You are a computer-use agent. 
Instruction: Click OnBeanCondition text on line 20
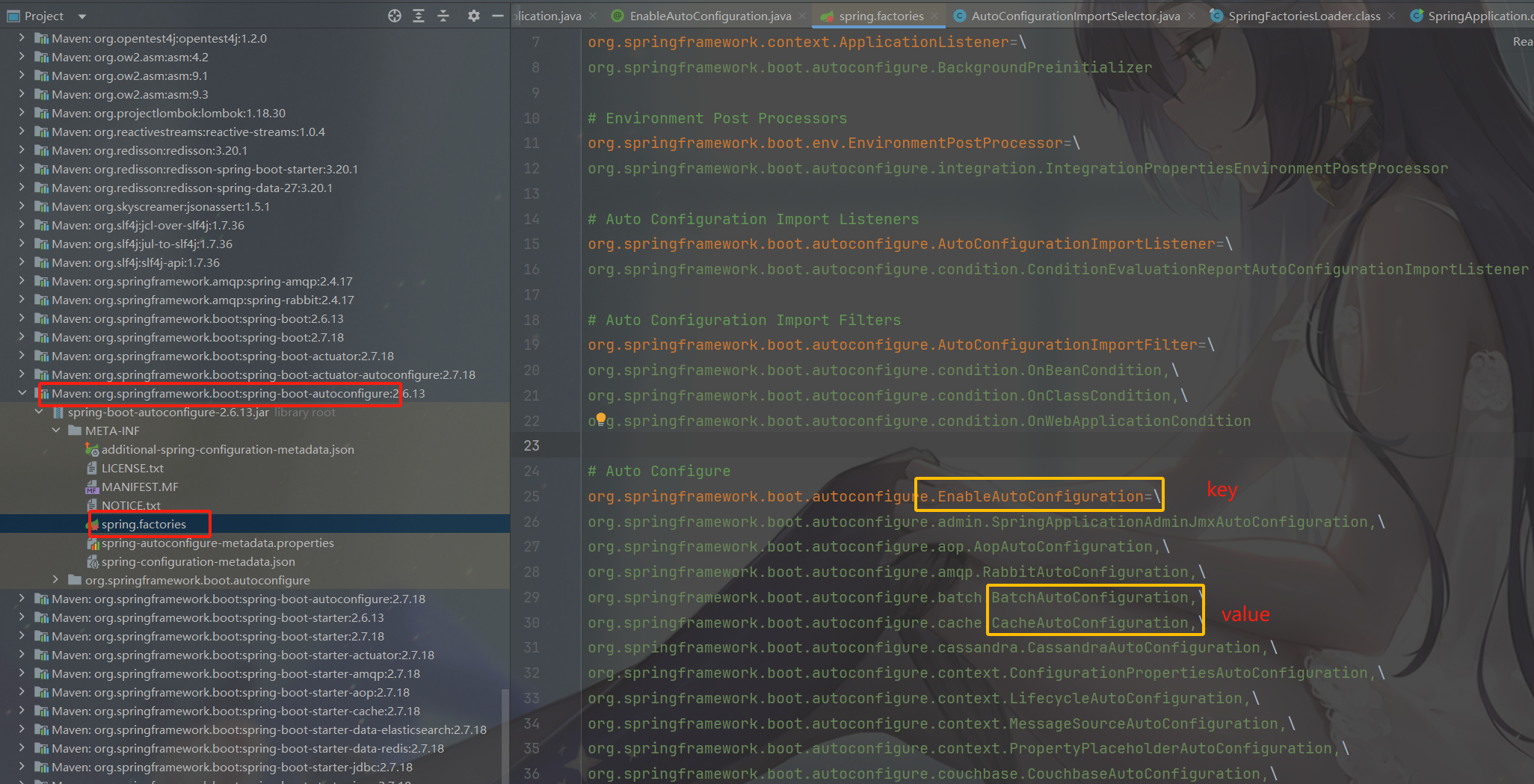[x=1094, y=370]
